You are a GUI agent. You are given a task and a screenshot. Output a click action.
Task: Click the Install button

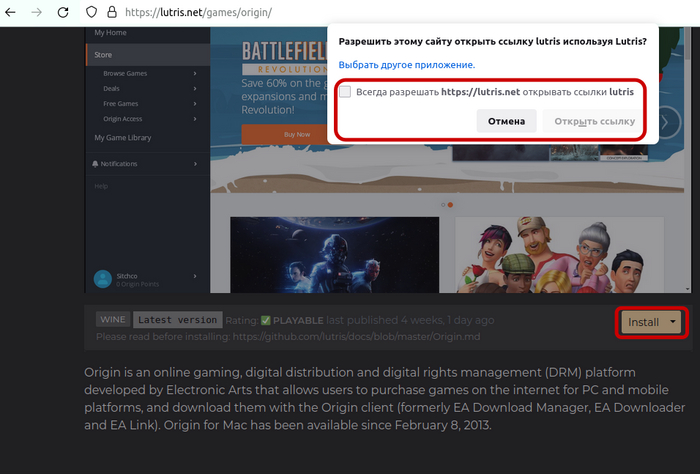click(x=643, y=322)
